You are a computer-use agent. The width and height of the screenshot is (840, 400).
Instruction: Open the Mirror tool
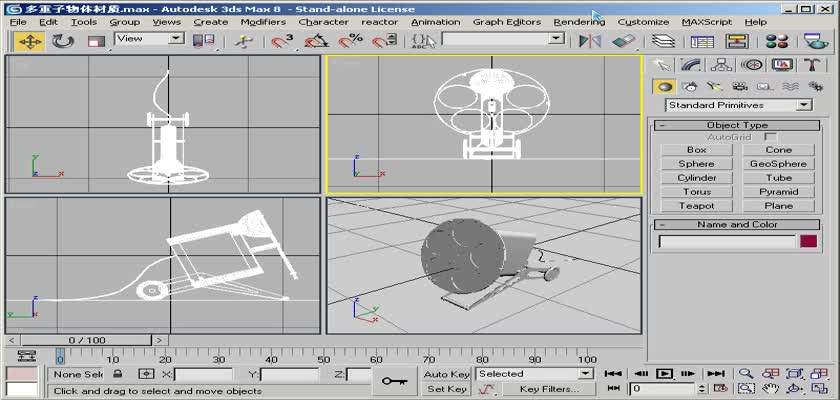pos(591,41)
